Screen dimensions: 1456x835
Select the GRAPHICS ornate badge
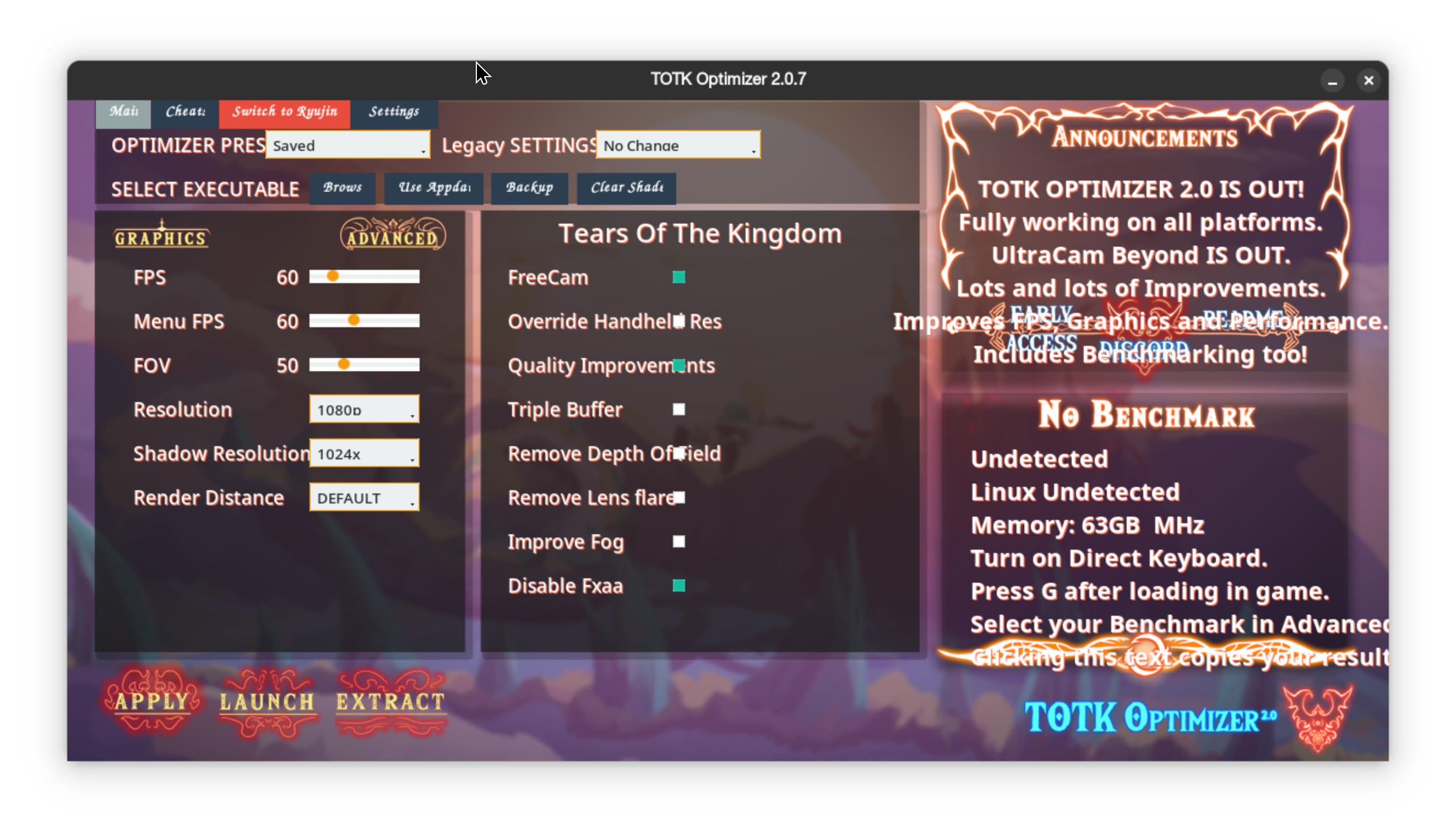click(x=161, y=237)
